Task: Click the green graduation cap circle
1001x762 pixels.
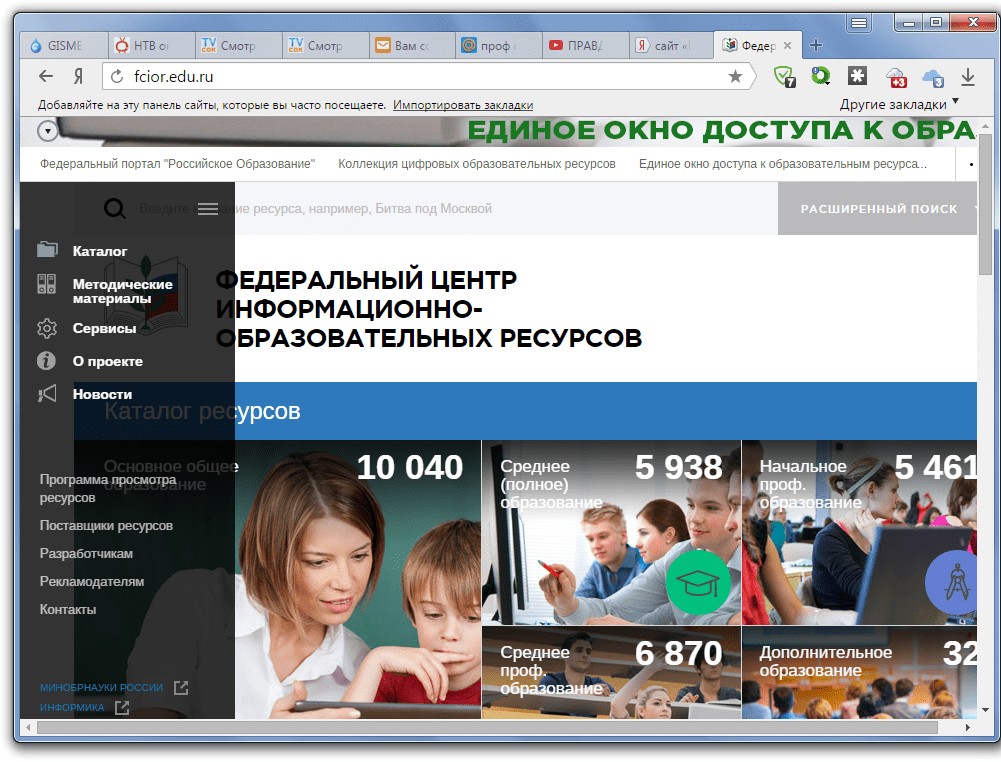Action: click(x=698, y=583)
